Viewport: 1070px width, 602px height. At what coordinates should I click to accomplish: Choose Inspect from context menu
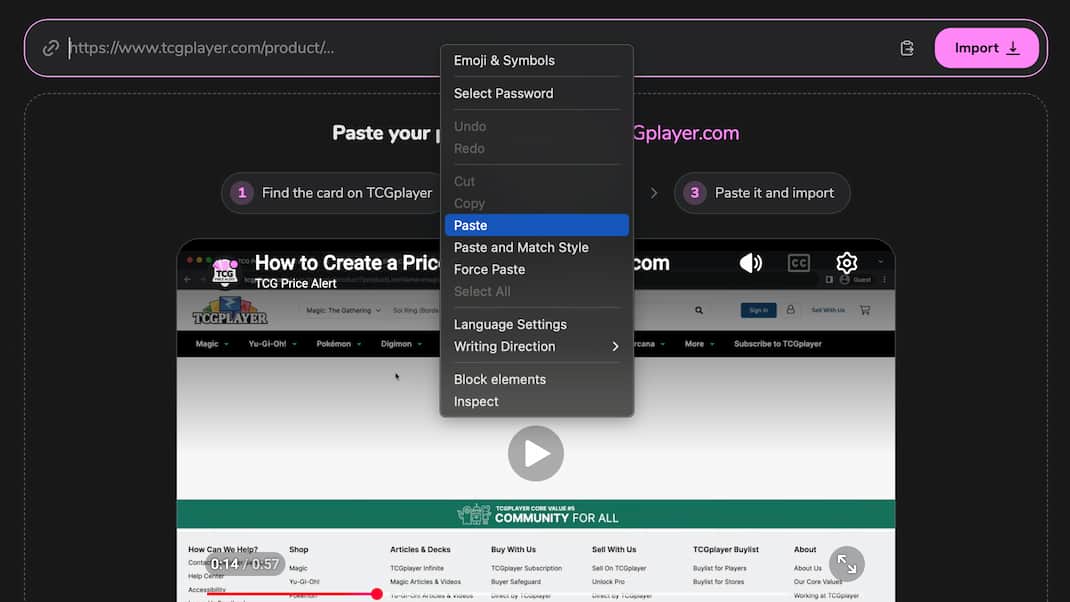point(536,401)
